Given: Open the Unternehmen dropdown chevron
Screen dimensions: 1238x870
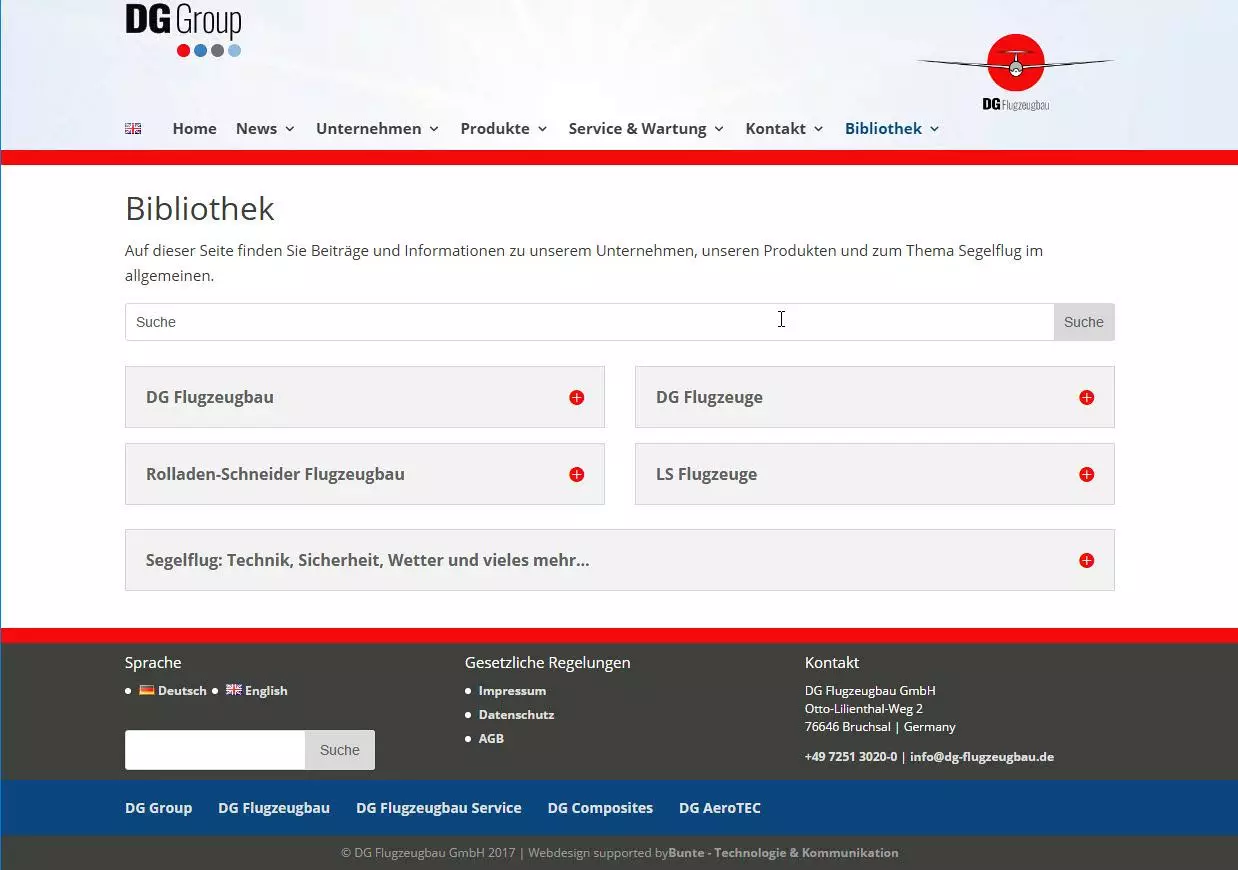Looking at the screenshot, I should click(x=434, y=129).
